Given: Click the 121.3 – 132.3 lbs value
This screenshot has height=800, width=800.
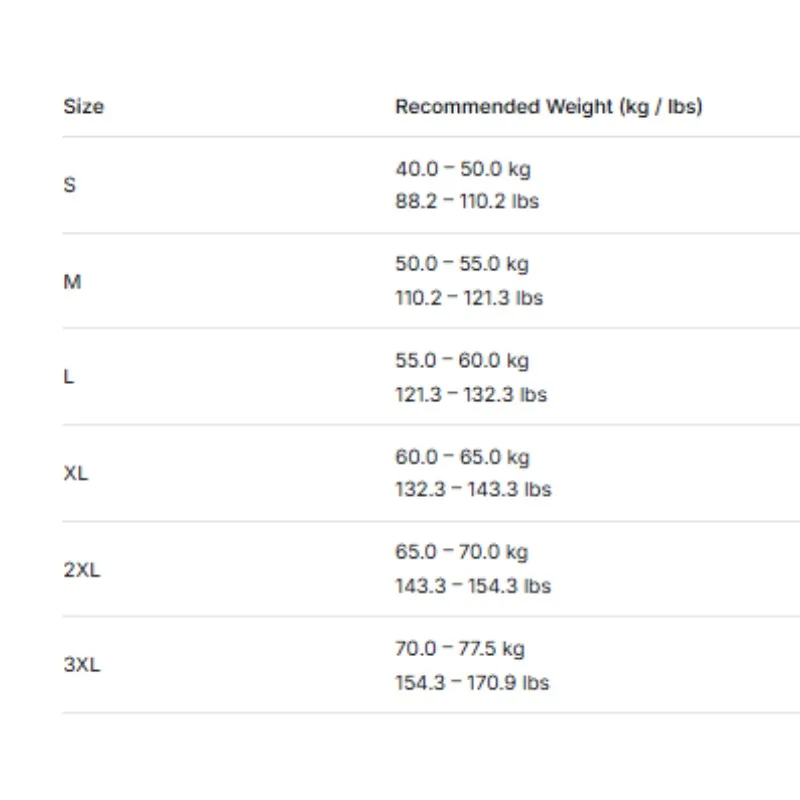Looking at the screenshot, I should [x=471, y=394].
